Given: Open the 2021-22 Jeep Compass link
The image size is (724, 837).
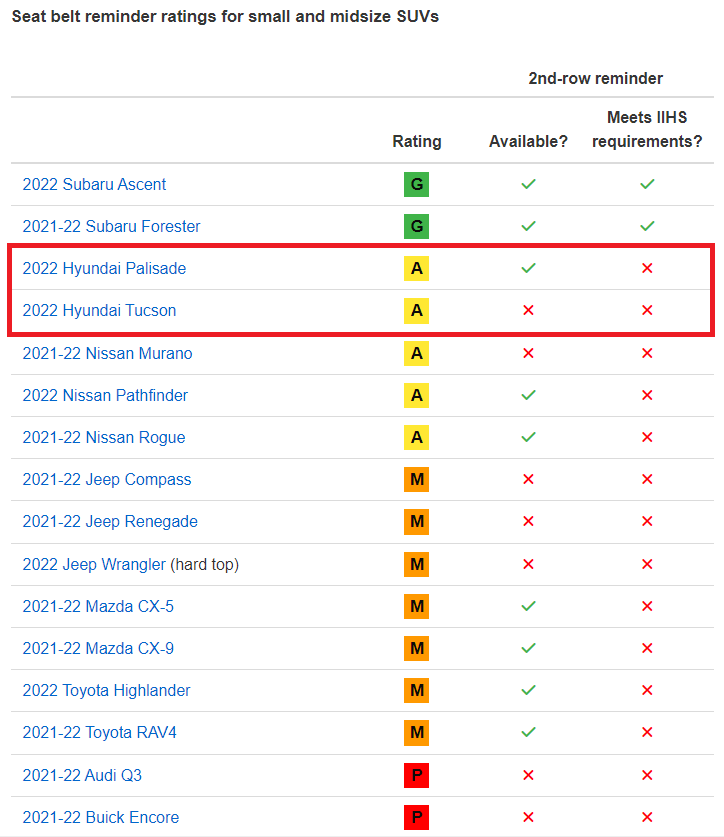Looking at the screenshot, I should [107, 479].
